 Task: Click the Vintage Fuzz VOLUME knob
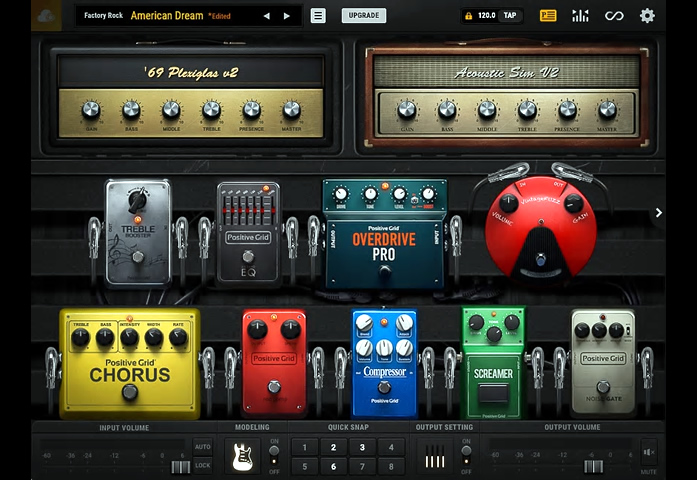coord(508,203)
